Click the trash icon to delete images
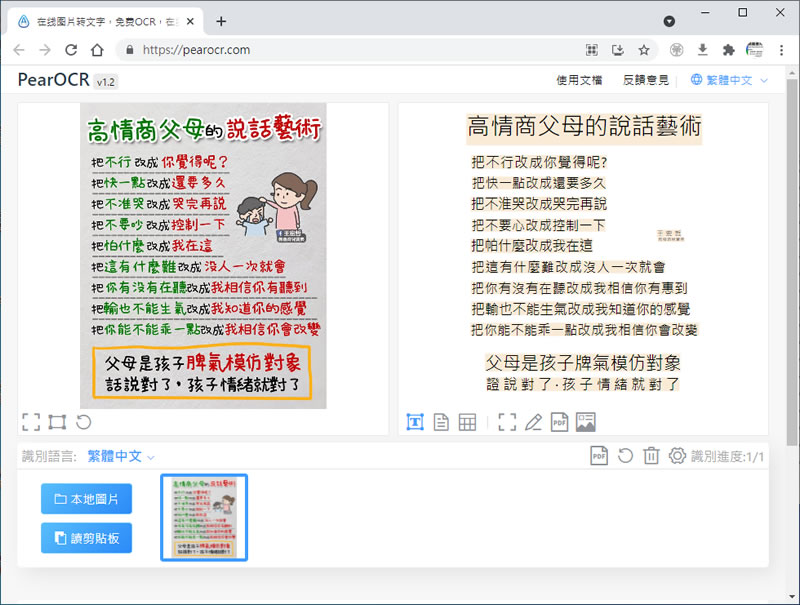The height and width of the screenshot is (605, 800). (x=651, y=456)
